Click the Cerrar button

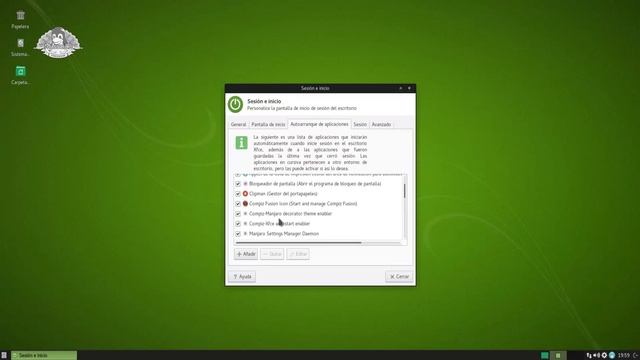pyautogui.click(x=399, y=277)
